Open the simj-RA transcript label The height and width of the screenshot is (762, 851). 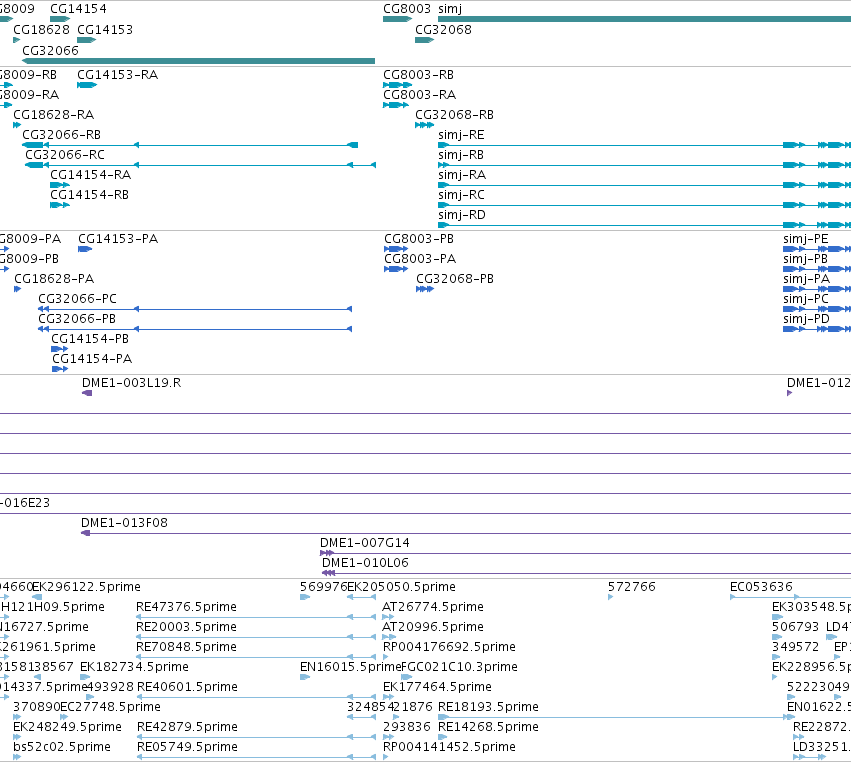[x=462, y=175]
